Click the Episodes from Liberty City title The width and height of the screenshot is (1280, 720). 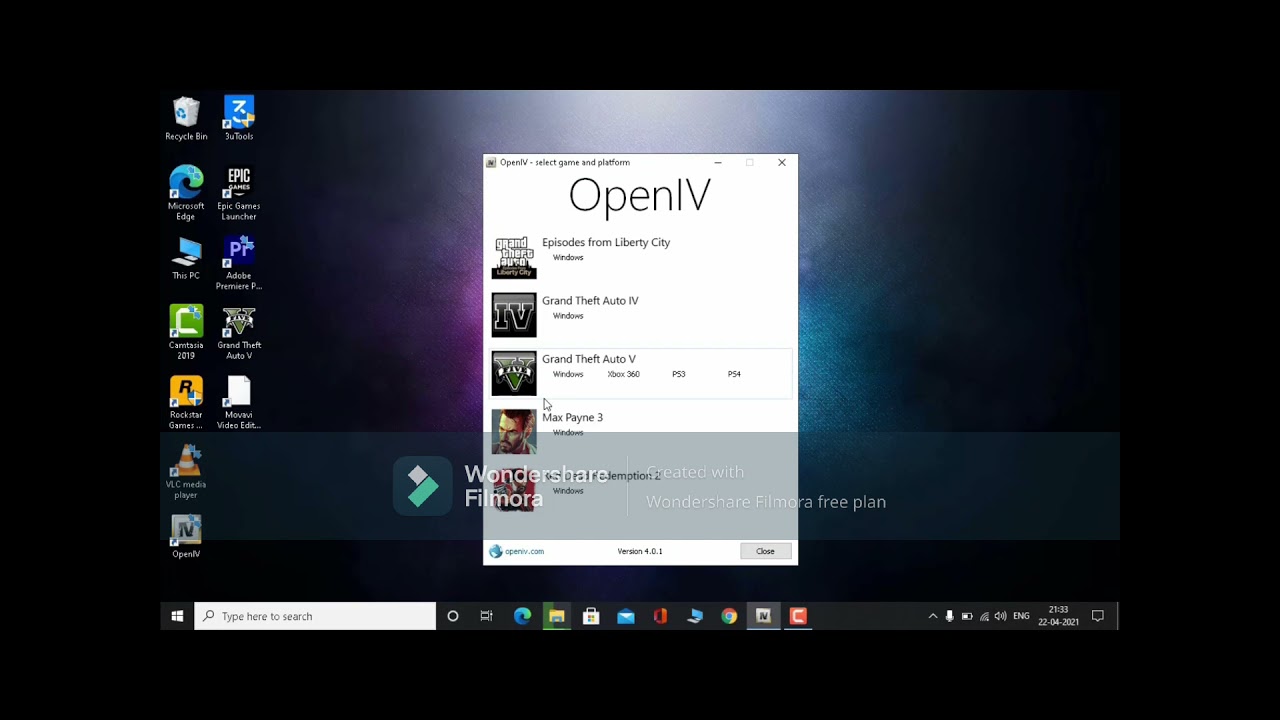pyautogui.click(x=606, y=242)
